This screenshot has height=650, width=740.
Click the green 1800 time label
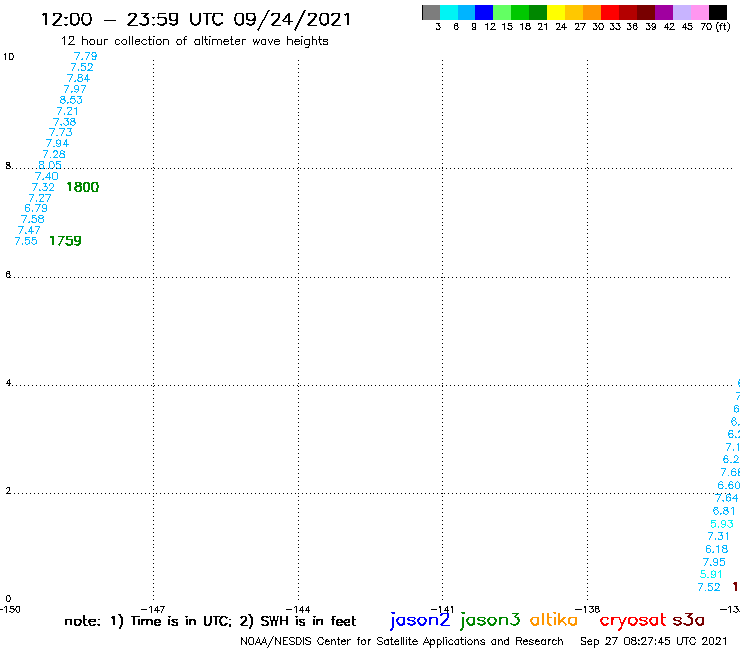(83, 187)
